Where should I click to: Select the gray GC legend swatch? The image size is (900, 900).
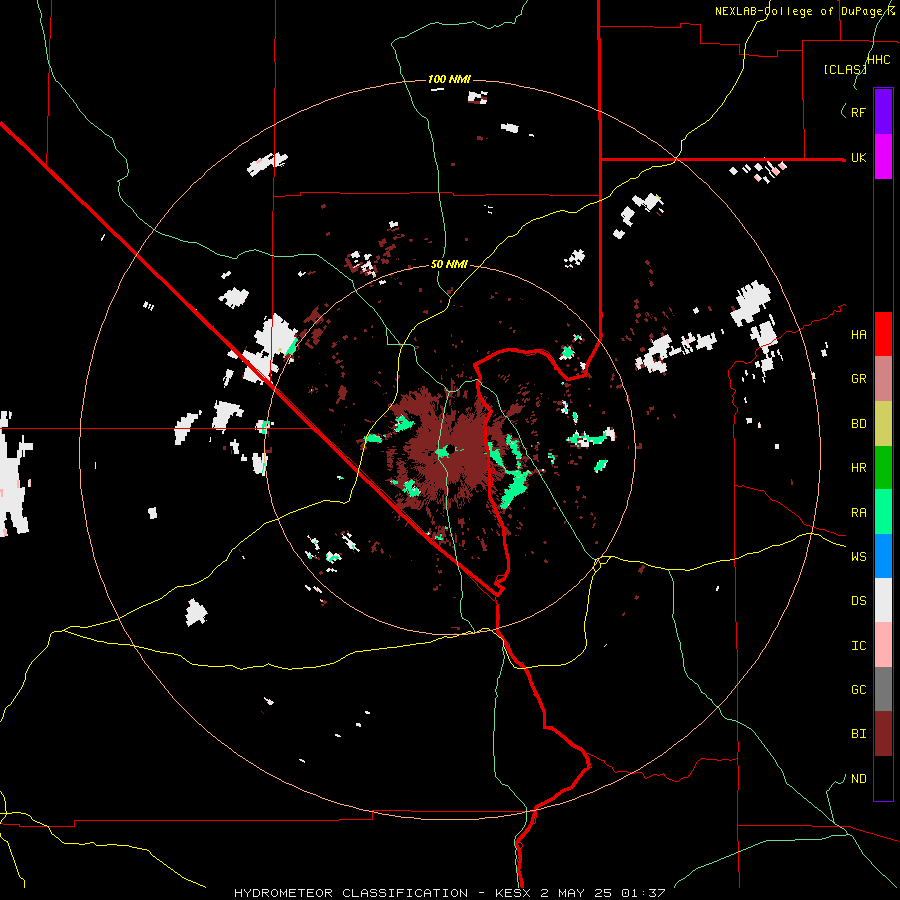pyautogui.click(x=883, y=689)
